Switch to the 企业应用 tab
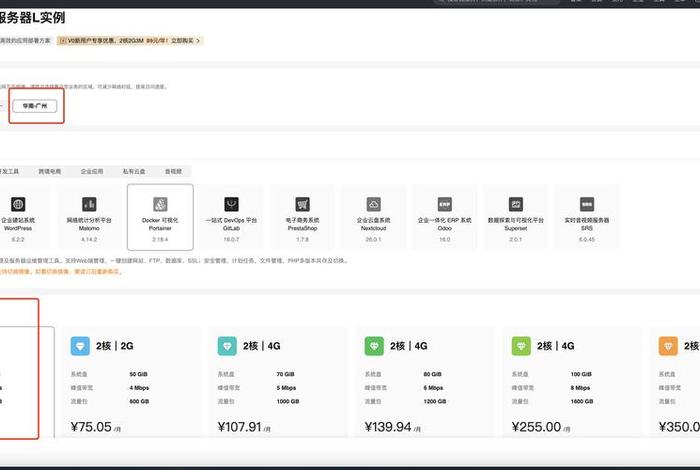Image resolution: width=700 pixels, height=470 pixels. click(x=92, y=171)
